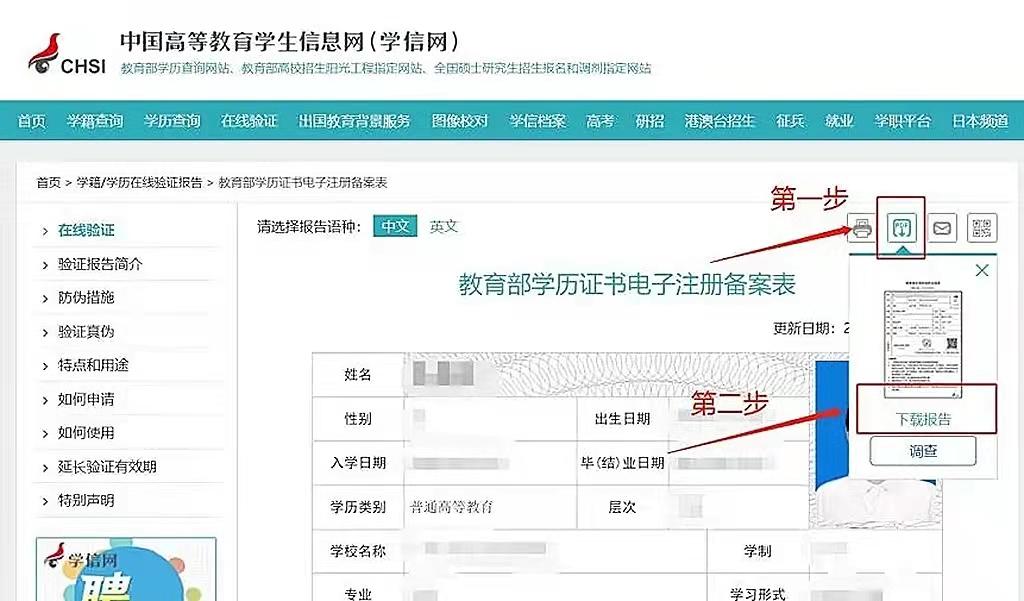Open 防伪措施 sidebar item
1024x601 pixels.
[86, 297]
